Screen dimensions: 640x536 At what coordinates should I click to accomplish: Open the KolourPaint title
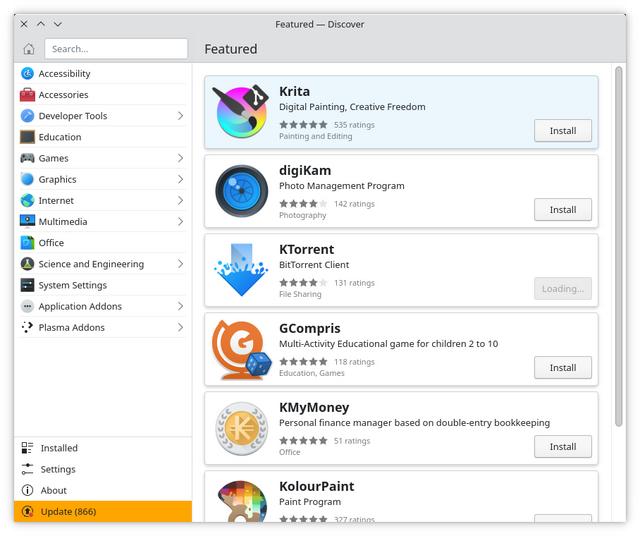[317, 486]
